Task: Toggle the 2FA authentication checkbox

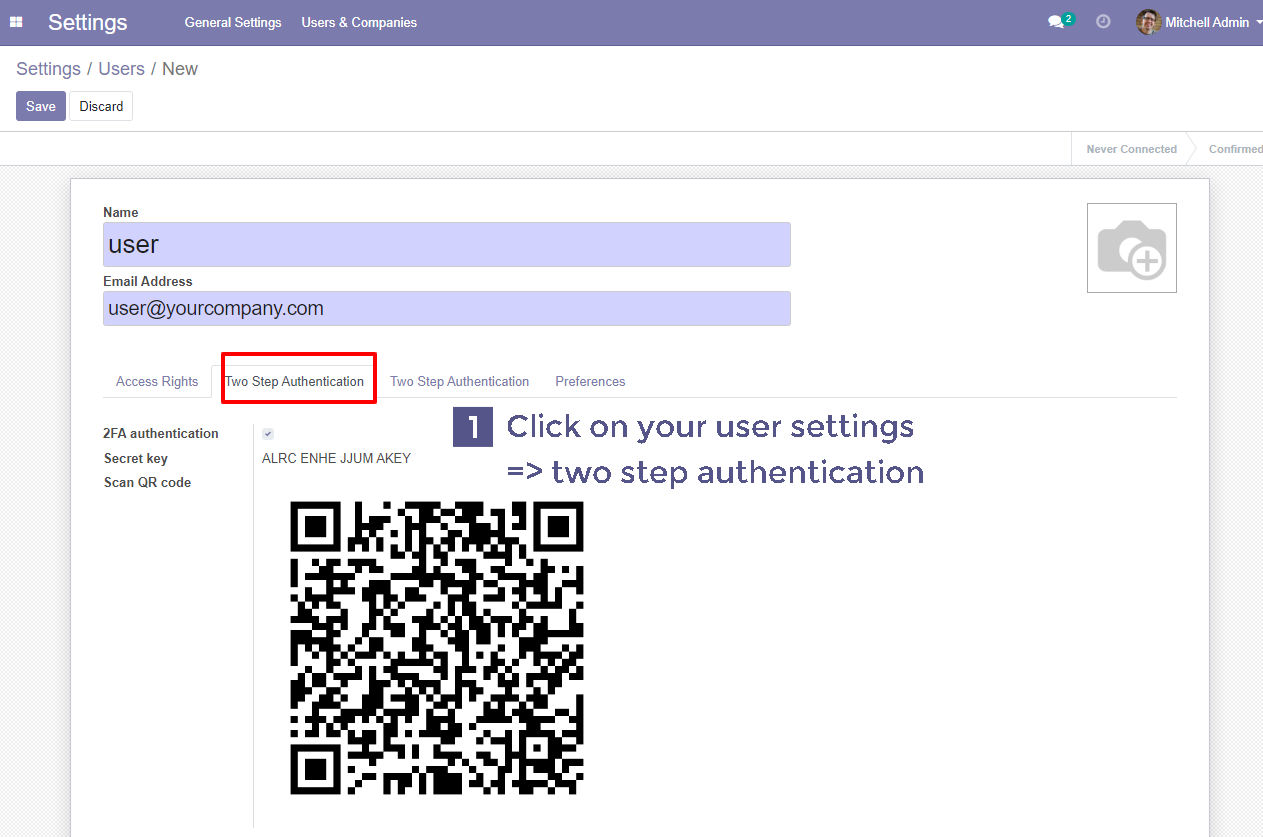Action: pyautogui.click(x=268, y=434)
